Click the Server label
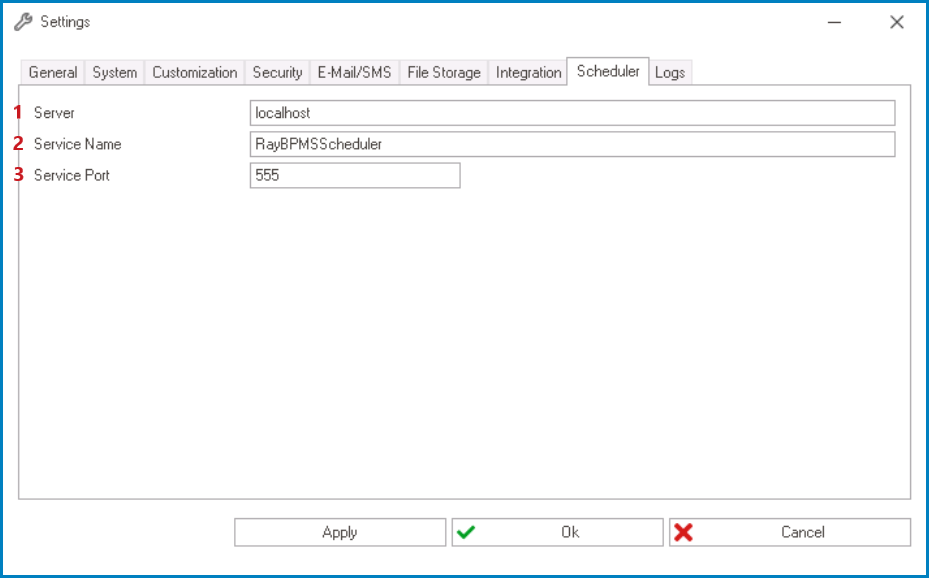Image resolution: width=929 pixels, height=578 pixels. [54, 112]
